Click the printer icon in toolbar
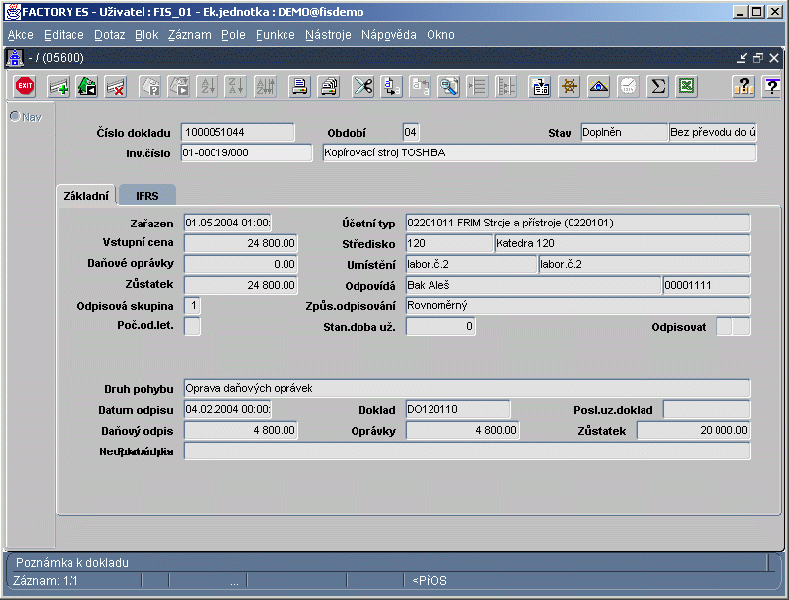This screenshot has width=789, height=600. (x=299, y=87)
